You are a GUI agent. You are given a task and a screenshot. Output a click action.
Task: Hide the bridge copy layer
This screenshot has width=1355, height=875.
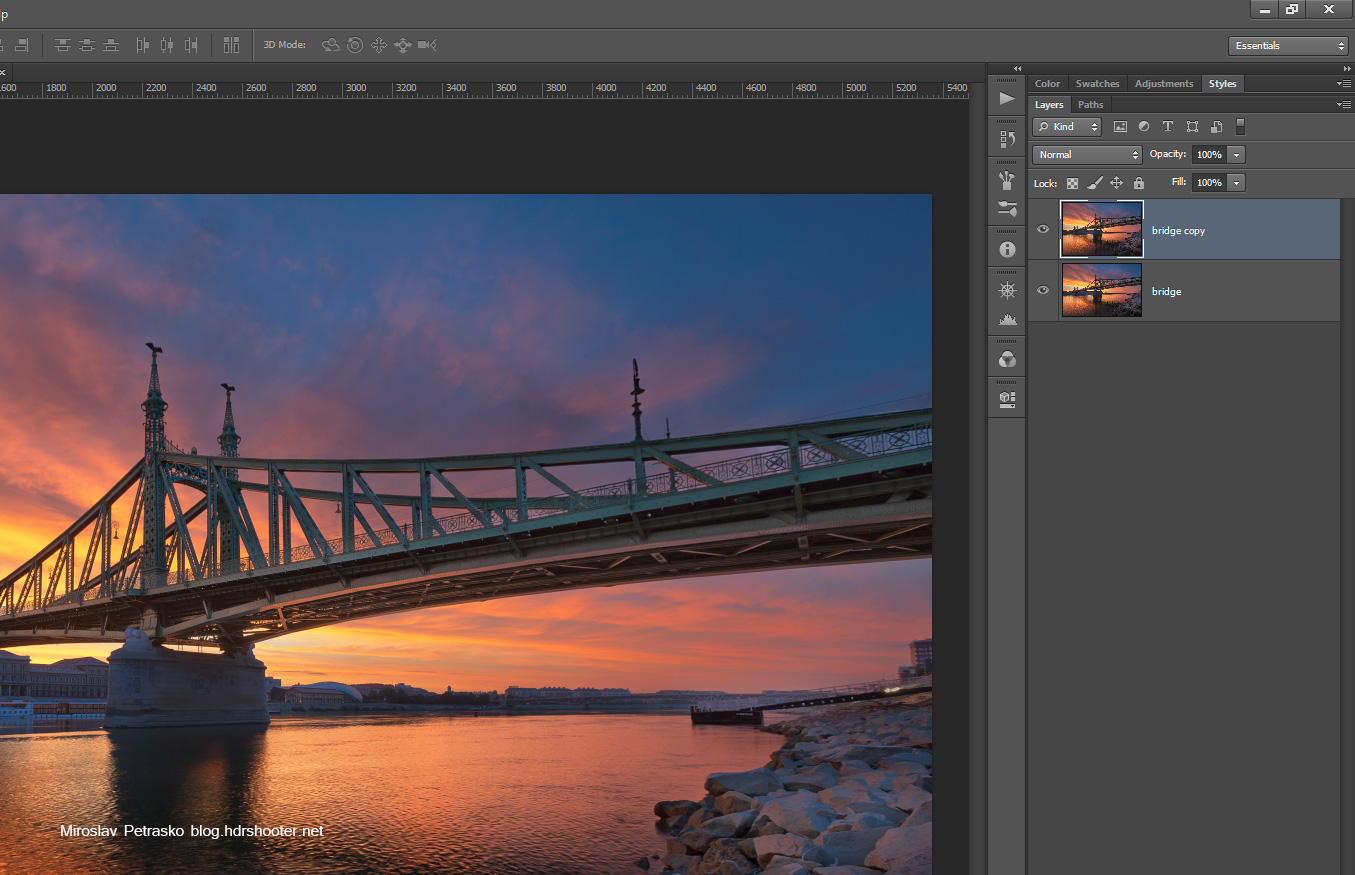point(1043,229)
